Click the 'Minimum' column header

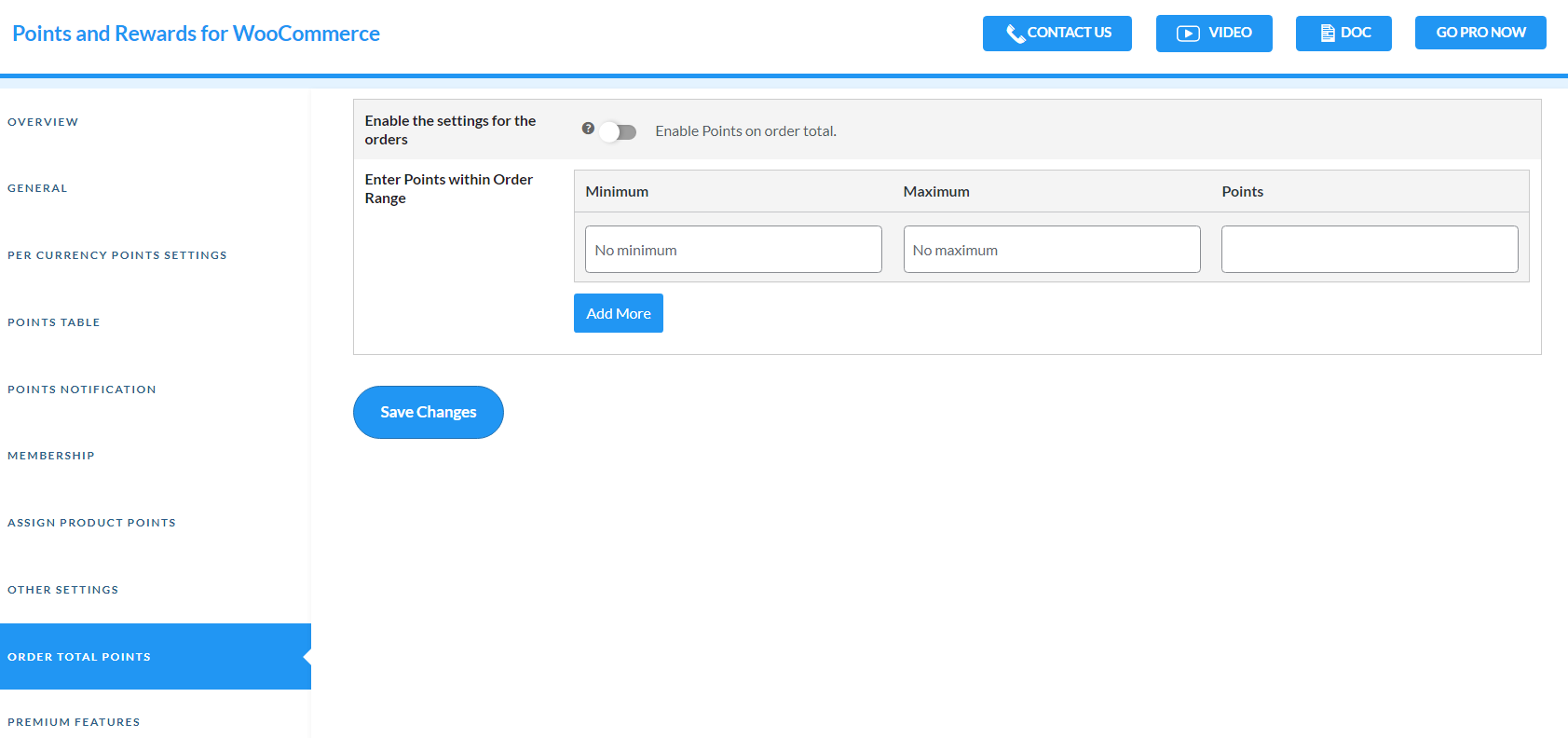coord(617,191)
